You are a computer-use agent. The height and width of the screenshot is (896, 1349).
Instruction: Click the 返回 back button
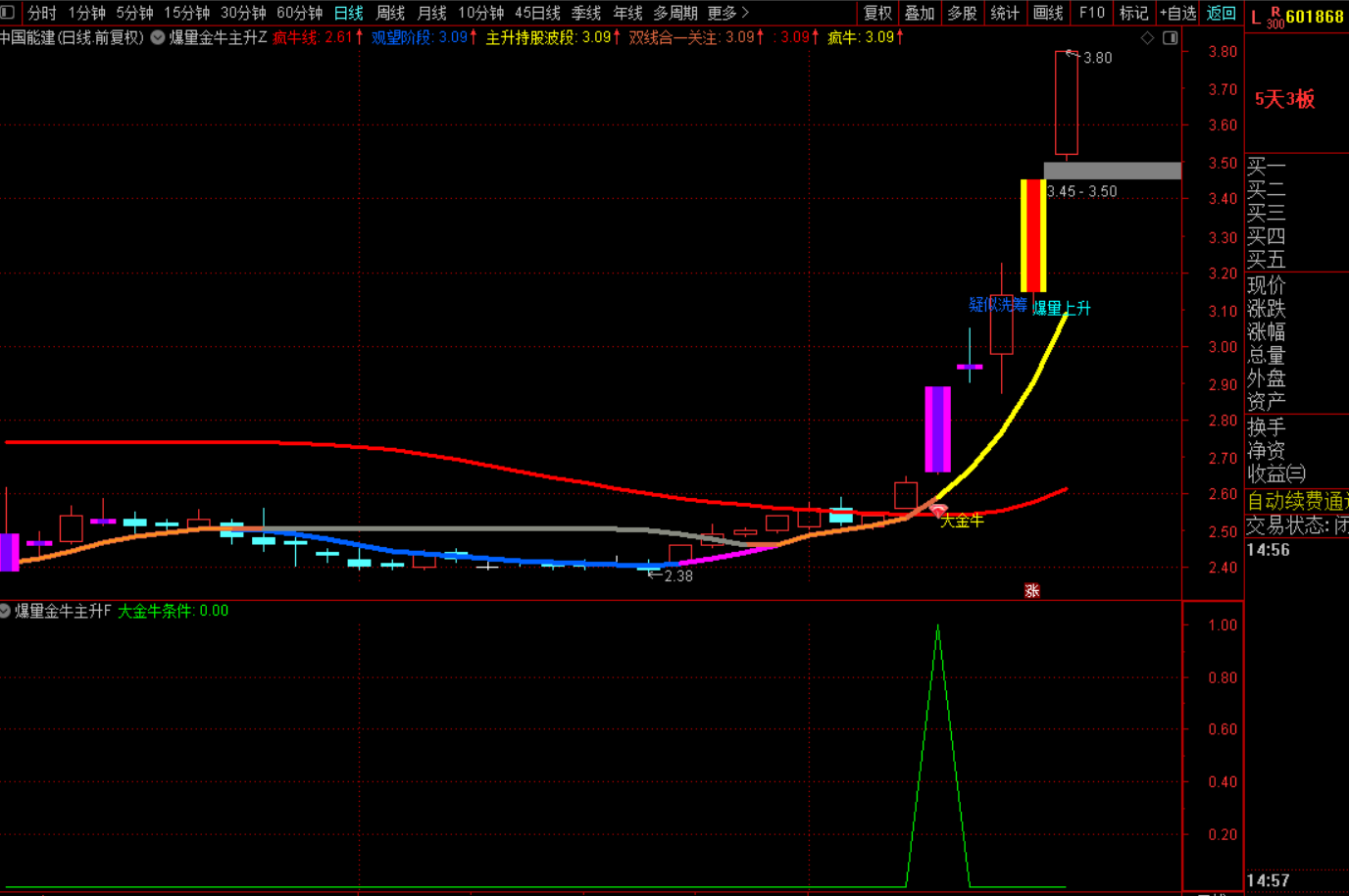[1221, 13]
